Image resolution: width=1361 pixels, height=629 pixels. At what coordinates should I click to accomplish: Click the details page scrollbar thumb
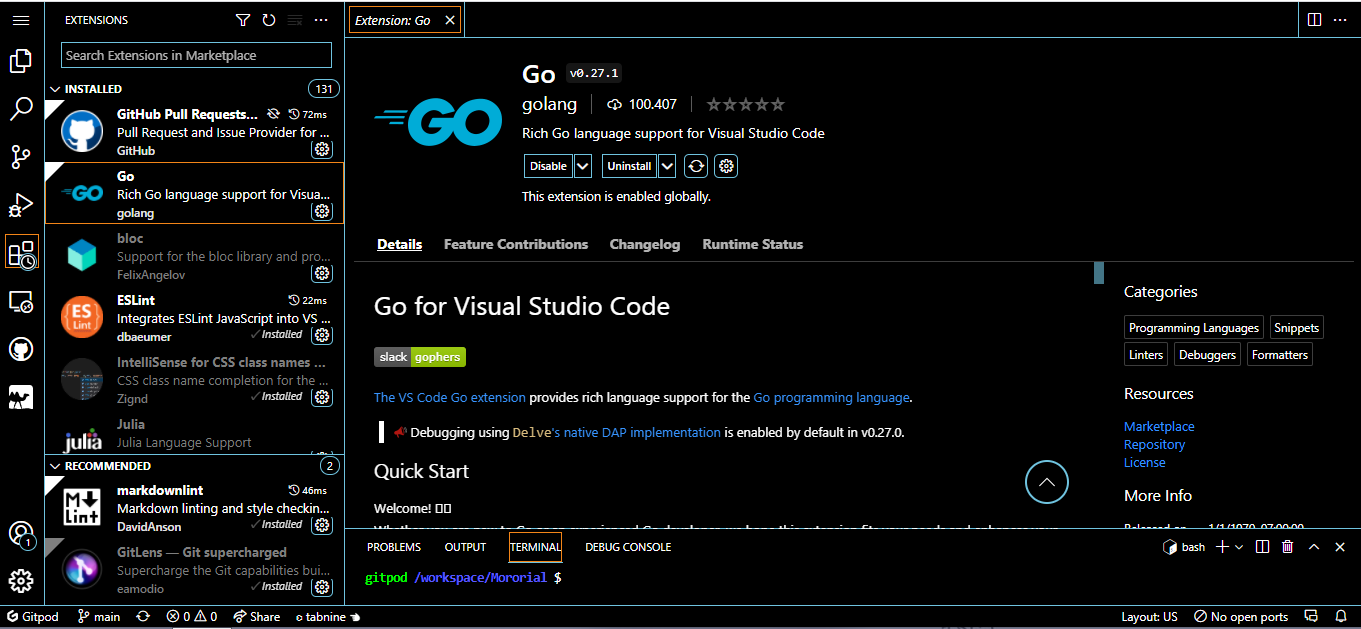tap(1099, 273)
